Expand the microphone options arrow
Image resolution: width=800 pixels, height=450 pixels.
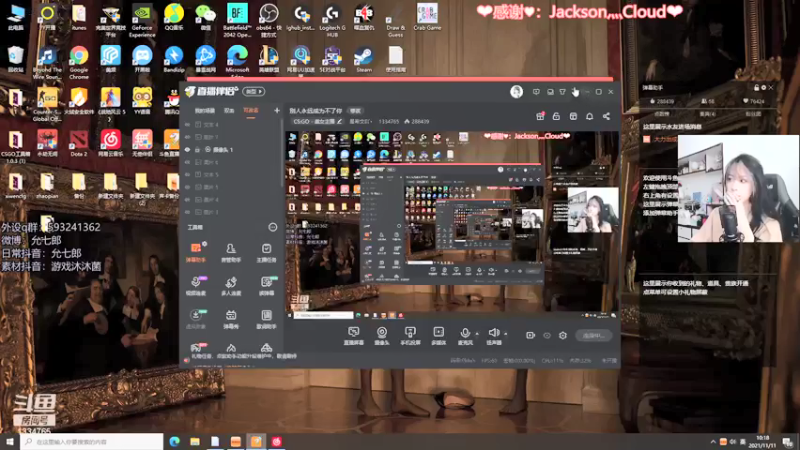click(x=477, y=334)
